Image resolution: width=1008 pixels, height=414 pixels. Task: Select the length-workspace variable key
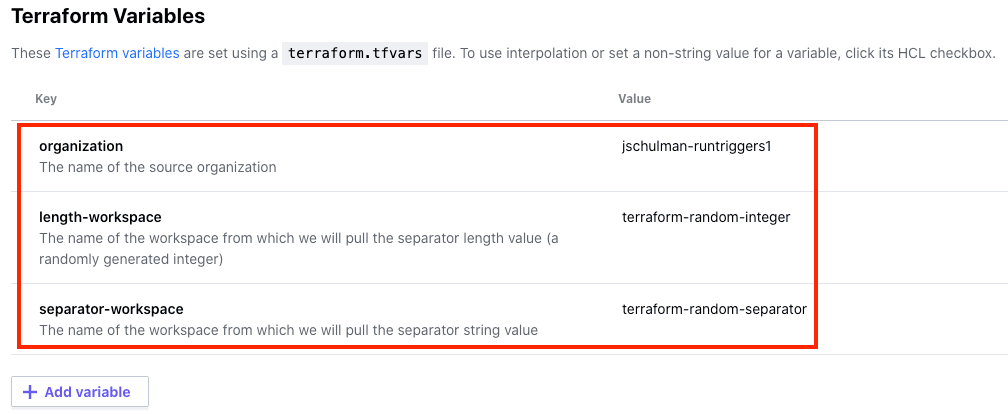100,217
